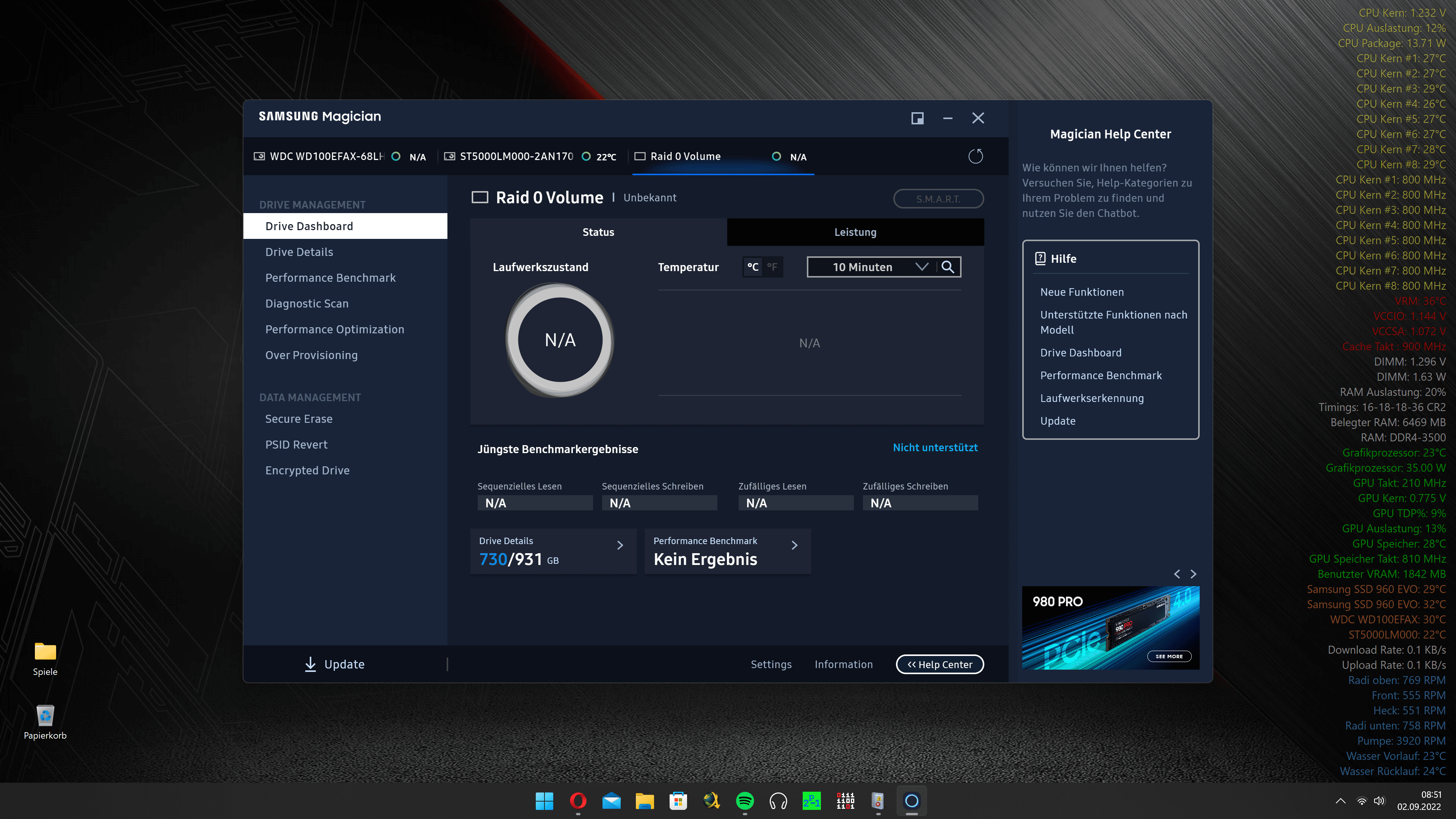1456x819 pixels.
Task: Open Diagnostic Scan in sidebar
Action: pos(345,303)
